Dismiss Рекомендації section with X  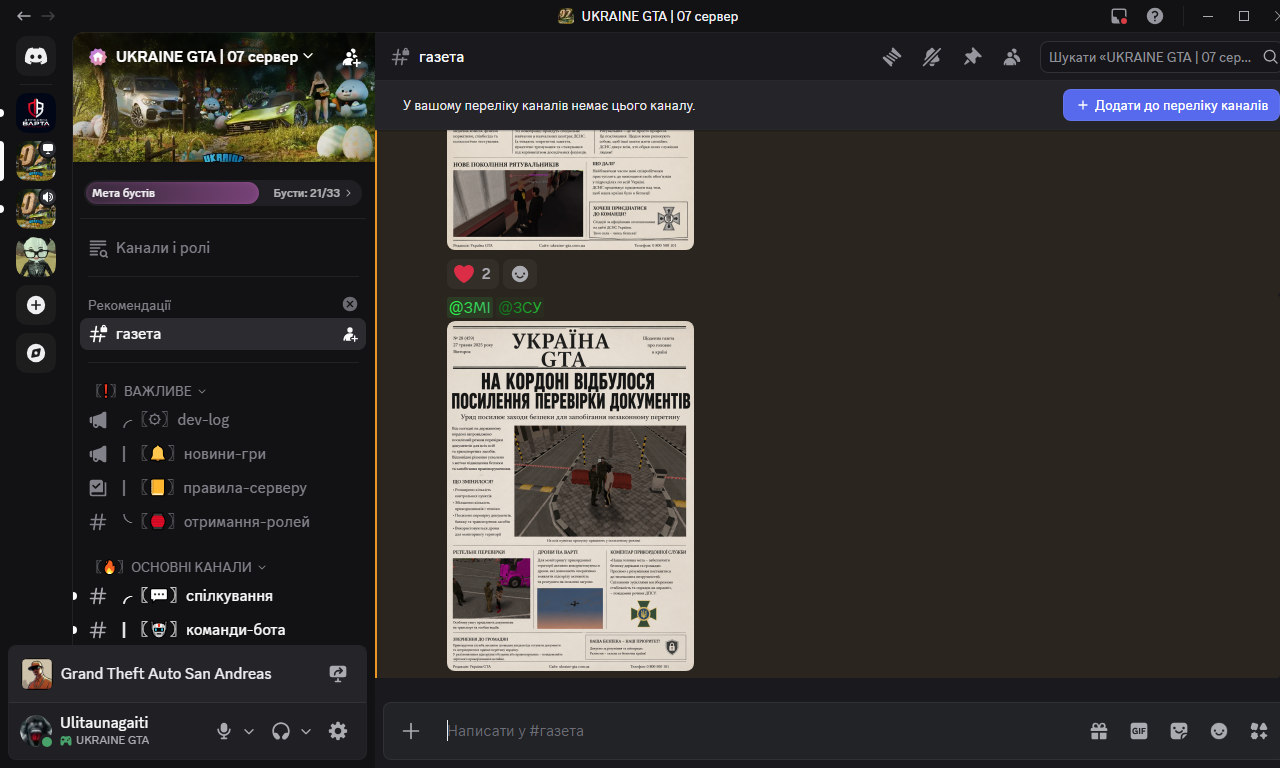point(350,304)
